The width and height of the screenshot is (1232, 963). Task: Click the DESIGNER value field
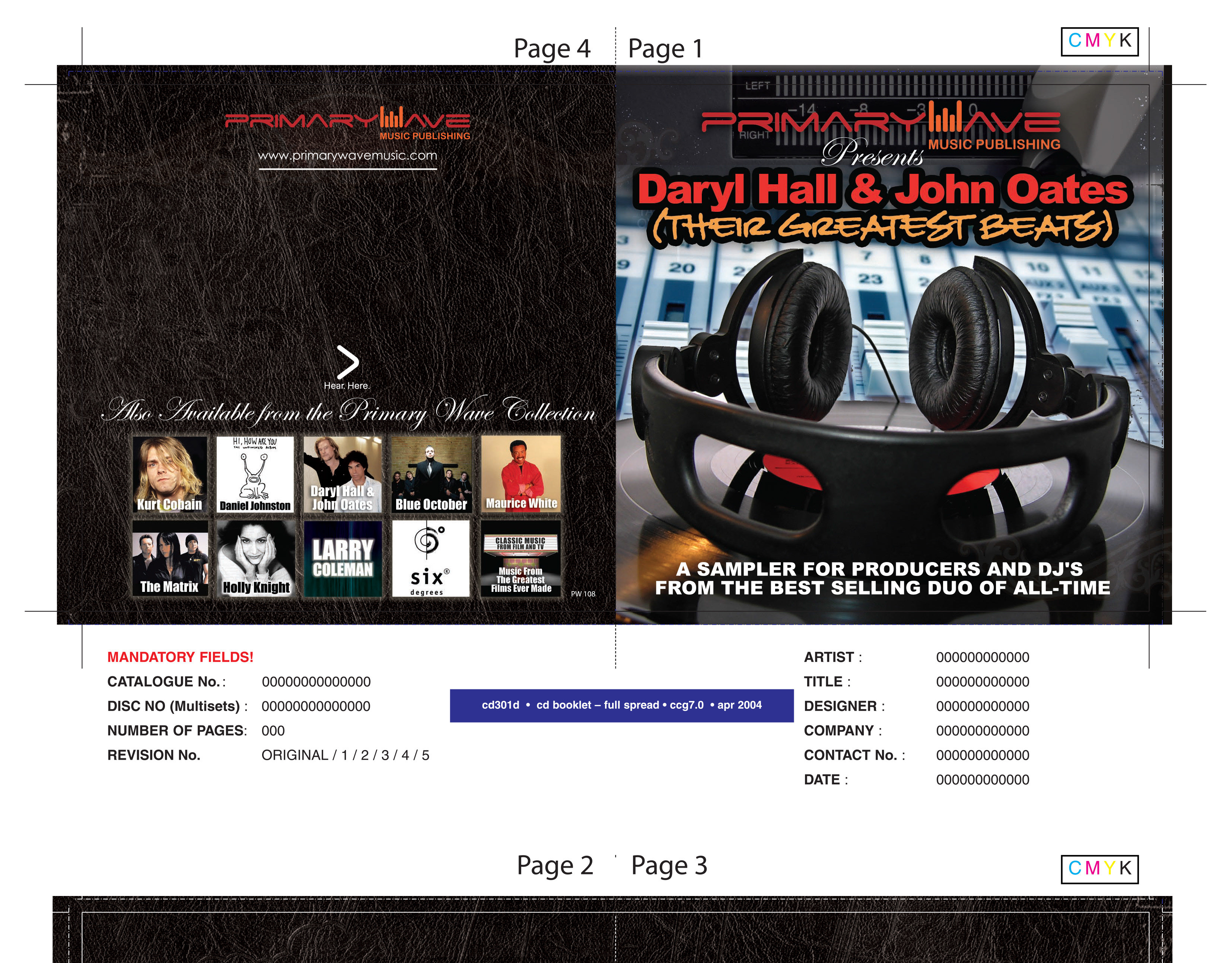(x=983, y=706)
